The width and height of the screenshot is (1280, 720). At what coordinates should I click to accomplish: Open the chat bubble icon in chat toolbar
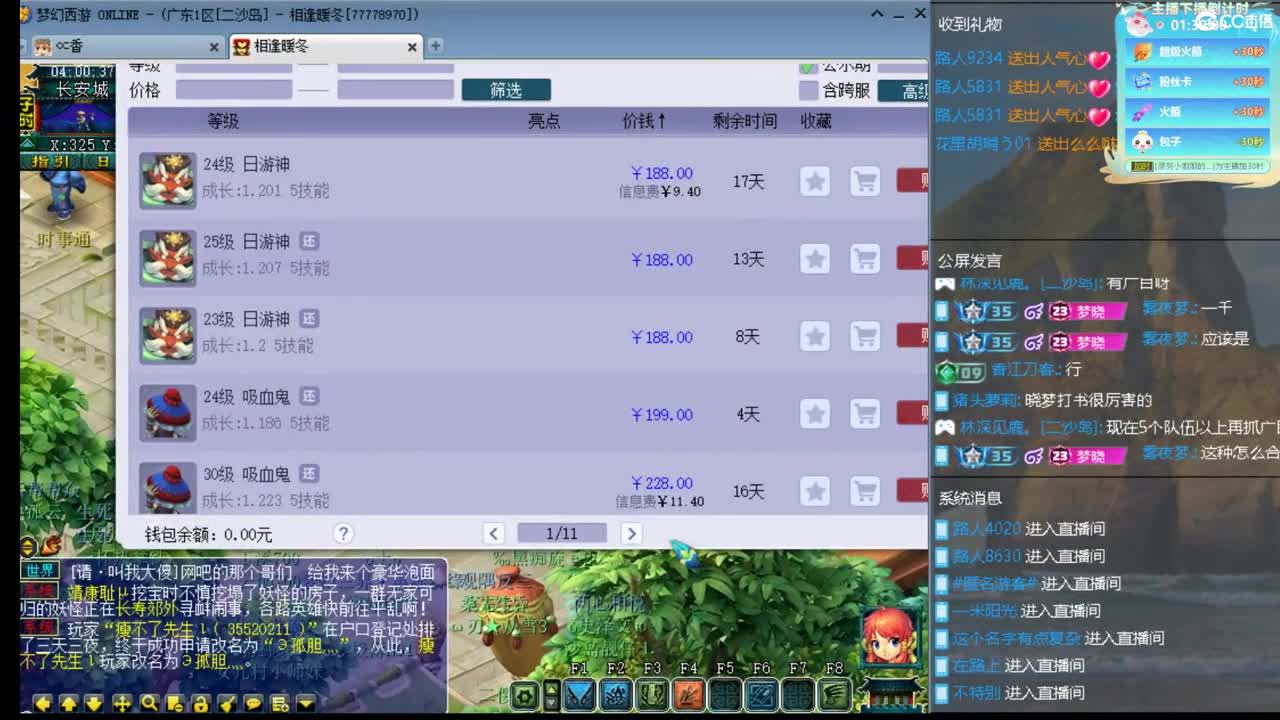pyautogui.click(x=254, y=703)
